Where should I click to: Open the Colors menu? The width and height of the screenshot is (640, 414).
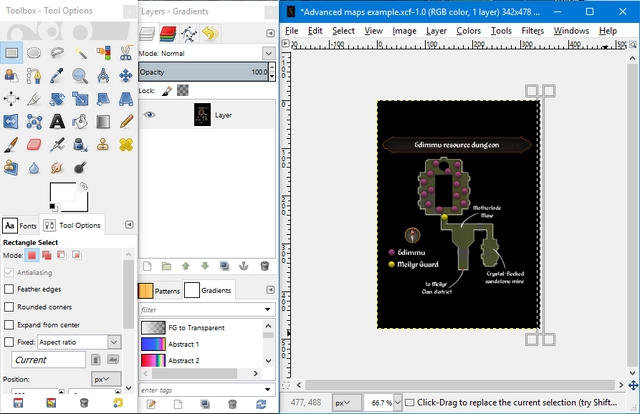tap(468, 31)
